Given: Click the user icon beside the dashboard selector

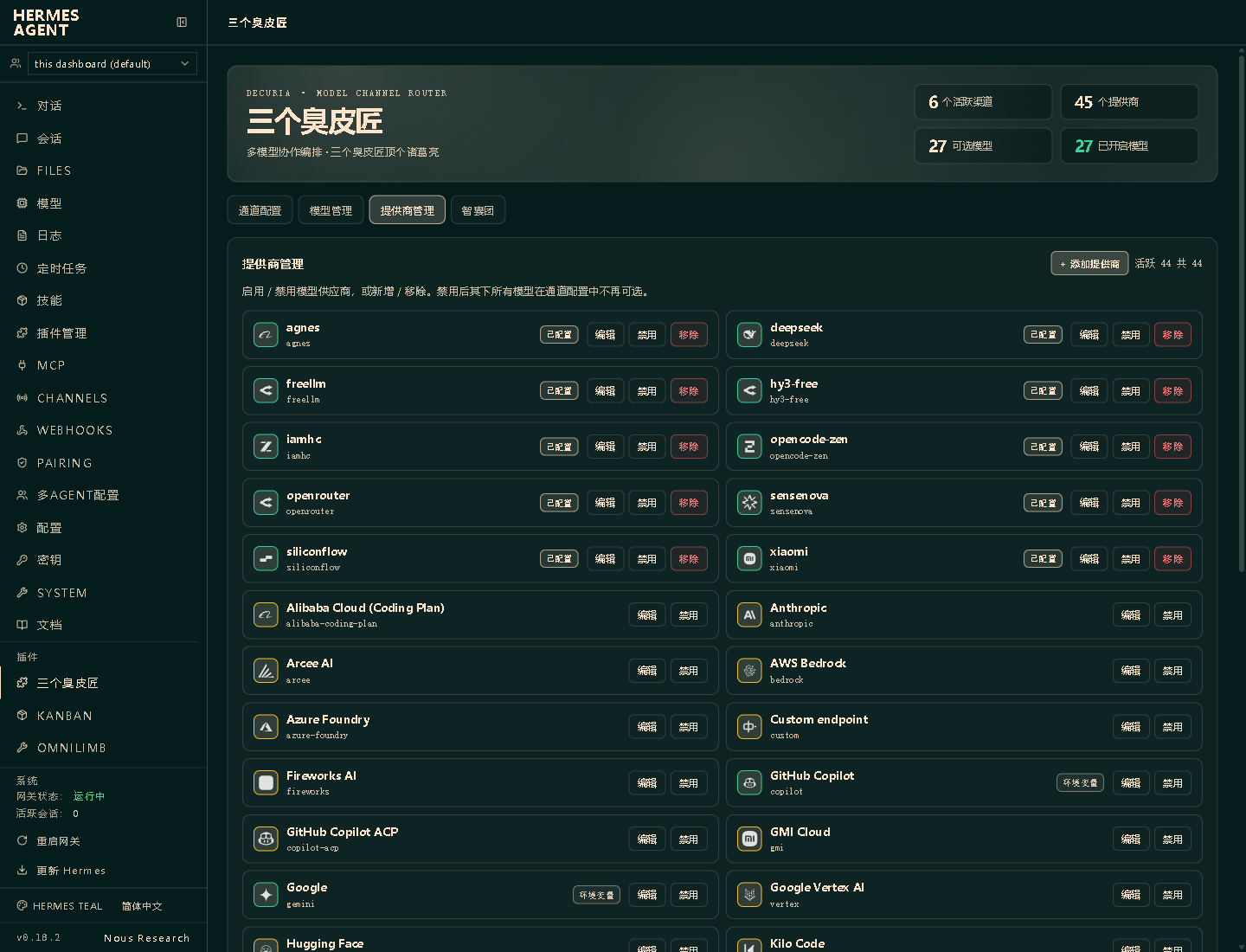Looking at the screenshot, I should (16, 63).
